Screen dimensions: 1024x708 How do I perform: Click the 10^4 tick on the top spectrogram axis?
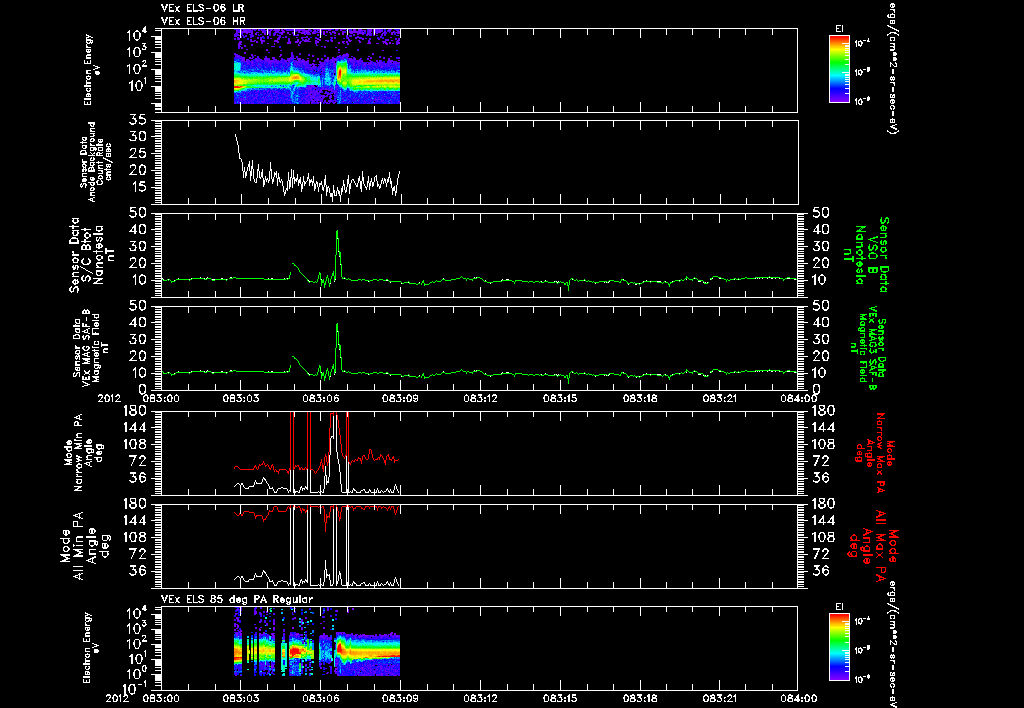(x=136, y=35)
